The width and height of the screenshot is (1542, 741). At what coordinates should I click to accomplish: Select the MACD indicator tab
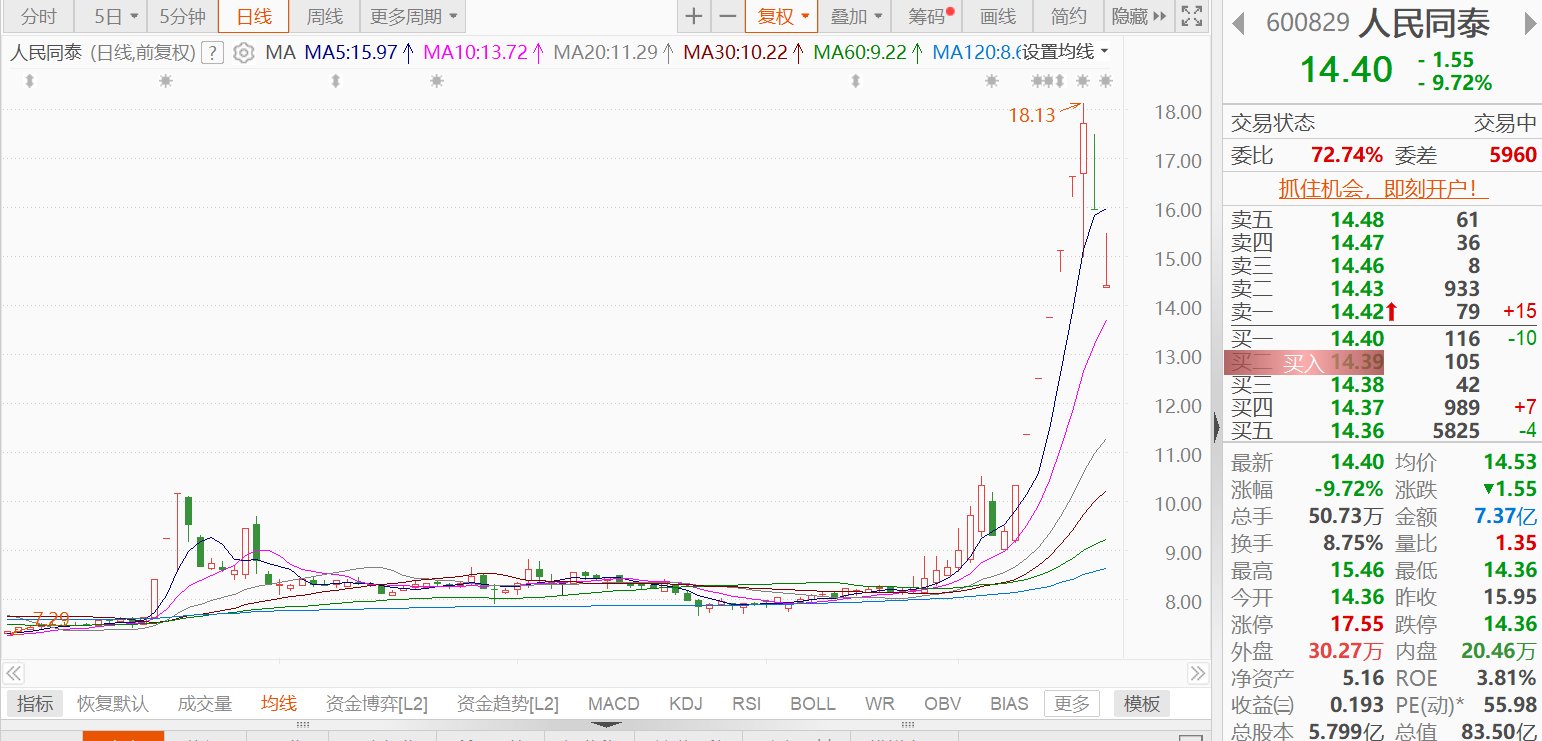[613, 704]
